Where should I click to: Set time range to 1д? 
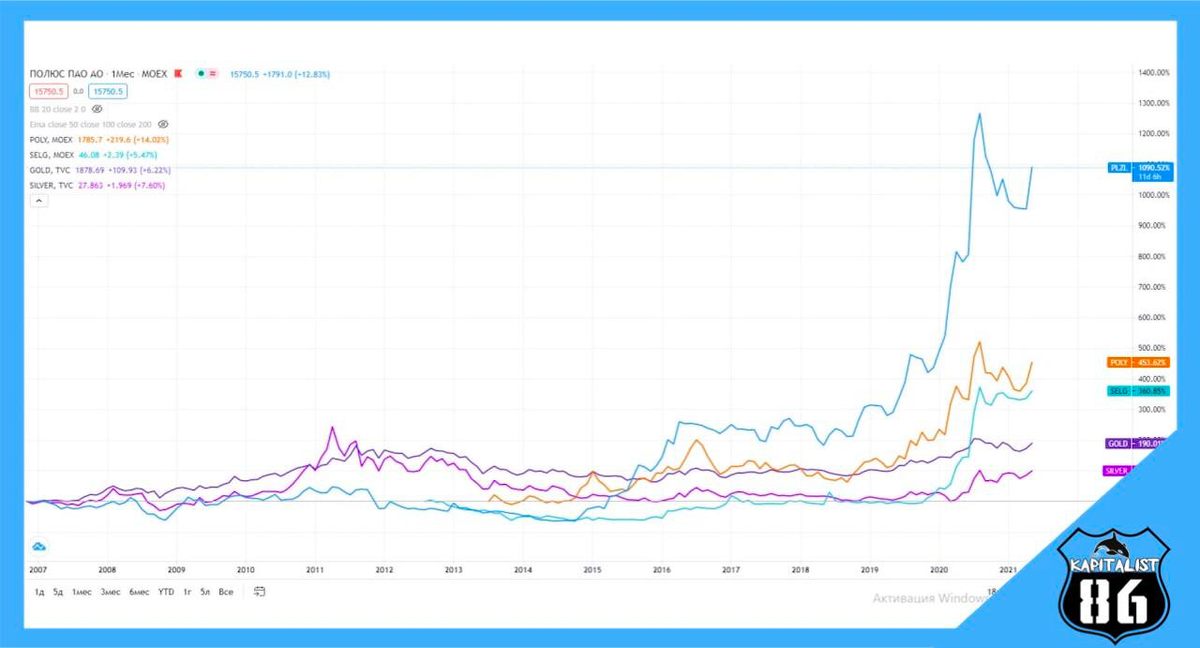point(40,592)
